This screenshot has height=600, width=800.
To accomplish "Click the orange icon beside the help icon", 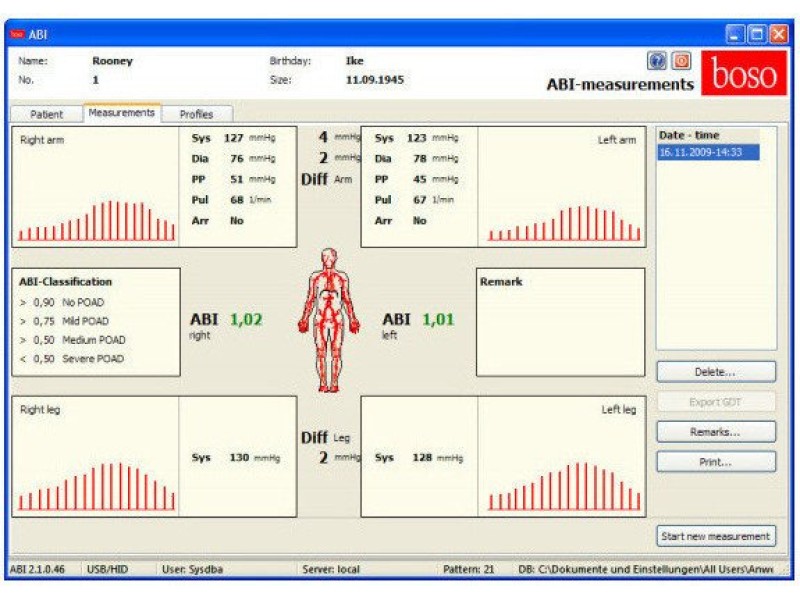I will tap(682, 60).
